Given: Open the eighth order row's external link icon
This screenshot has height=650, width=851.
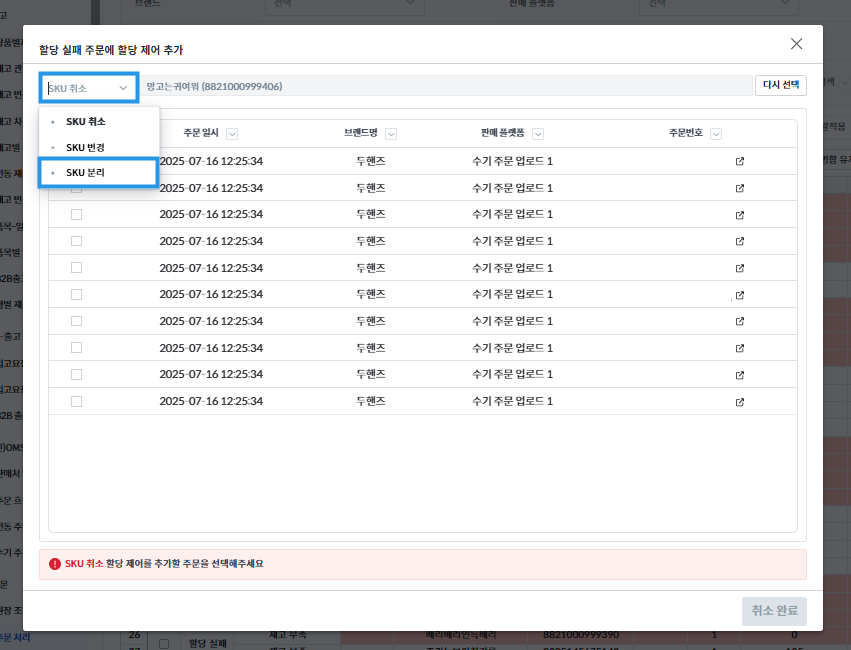Looking at the screenshot, I should 739,348.
